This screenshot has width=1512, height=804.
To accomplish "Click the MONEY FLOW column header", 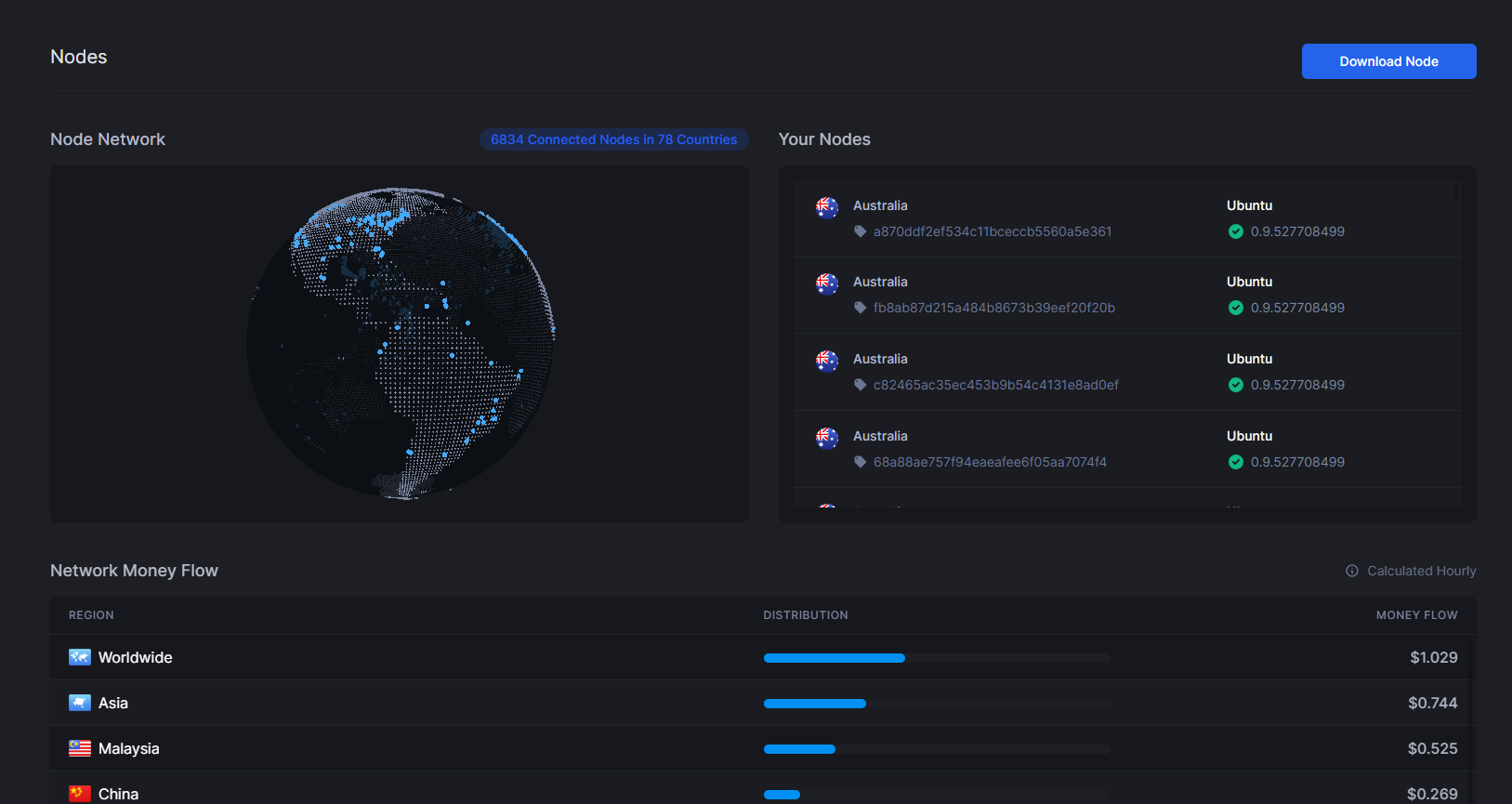I will 1416,615.
